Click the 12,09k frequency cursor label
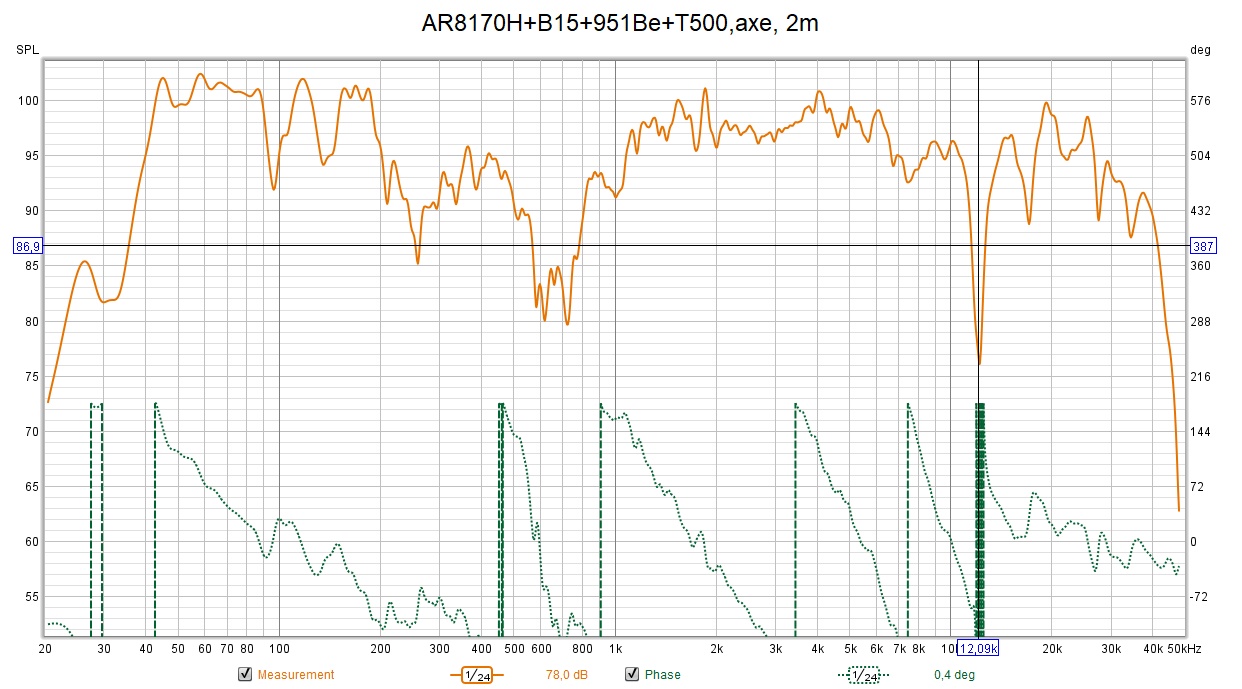Viewport: 1242px width, 689px height. [978, 648]
